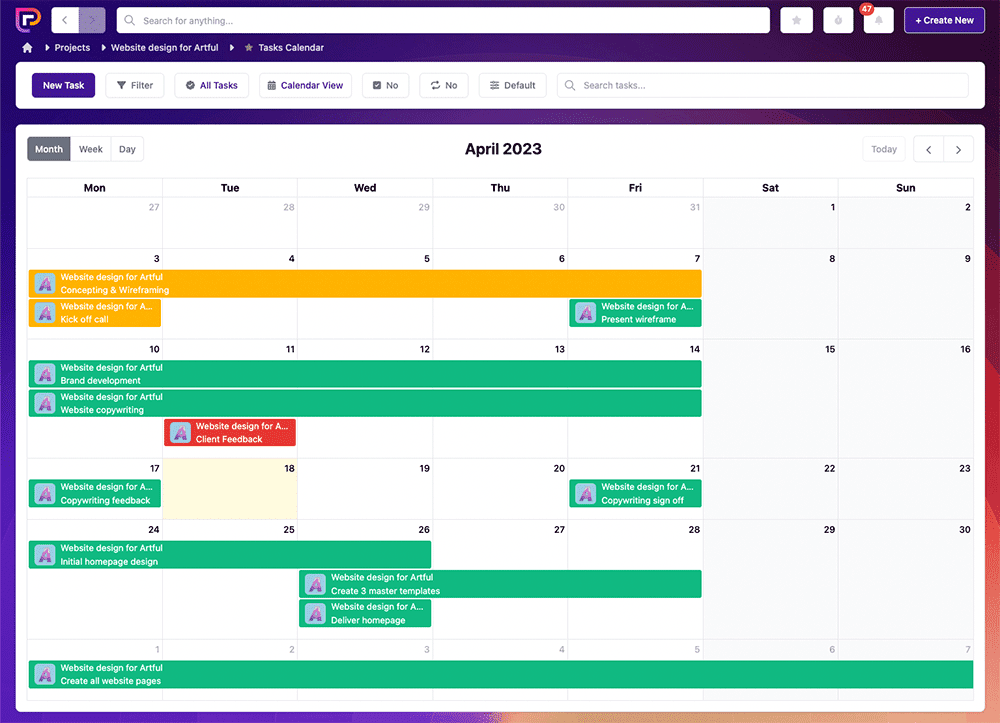Go back with the left navigation arrow

[x=65, y=20]
